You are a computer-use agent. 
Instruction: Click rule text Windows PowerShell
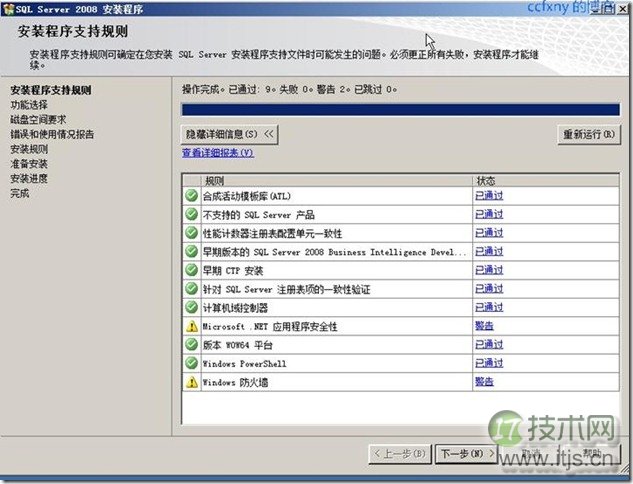coord(244,363)
